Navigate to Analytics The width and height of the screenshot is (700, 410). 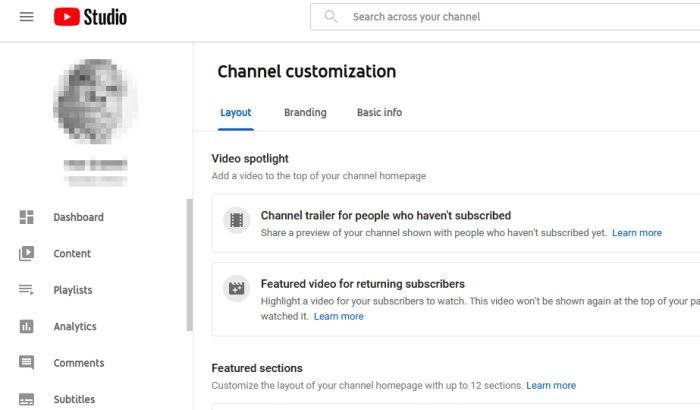[x=75, y=326]
